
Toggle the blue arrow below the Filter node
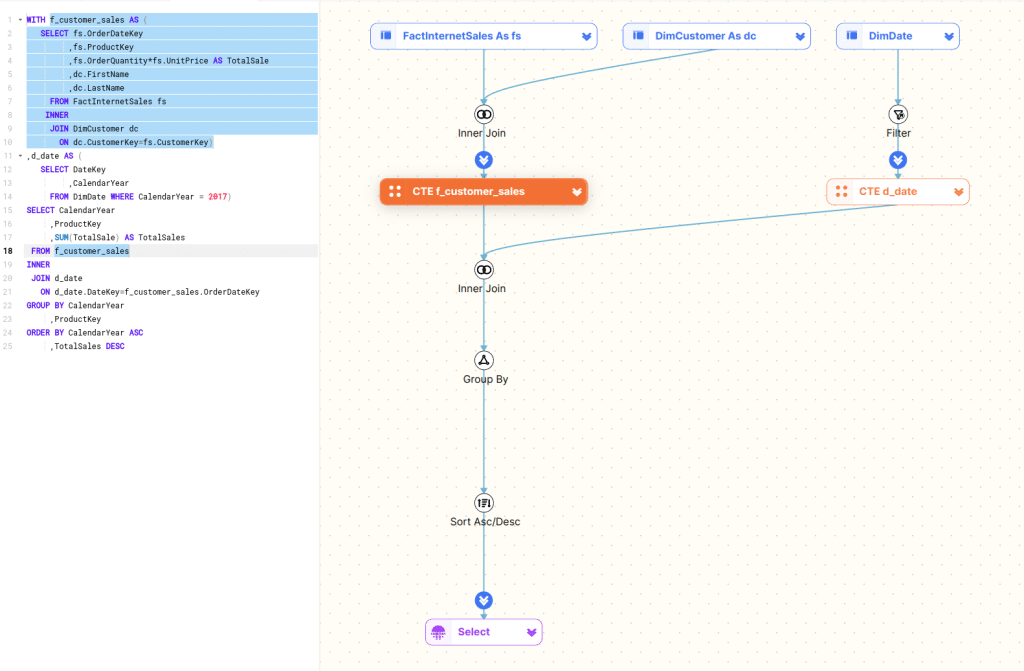pyautogui.click(x=898, y=160)
